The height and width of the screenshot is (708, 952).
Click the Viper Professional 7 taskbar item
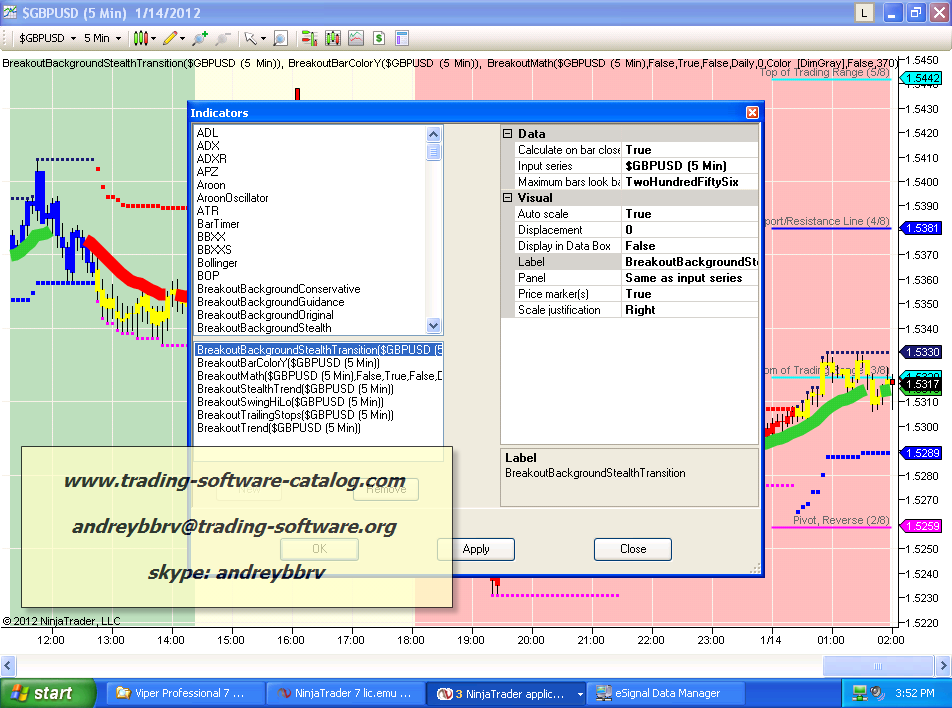[186, 693]
